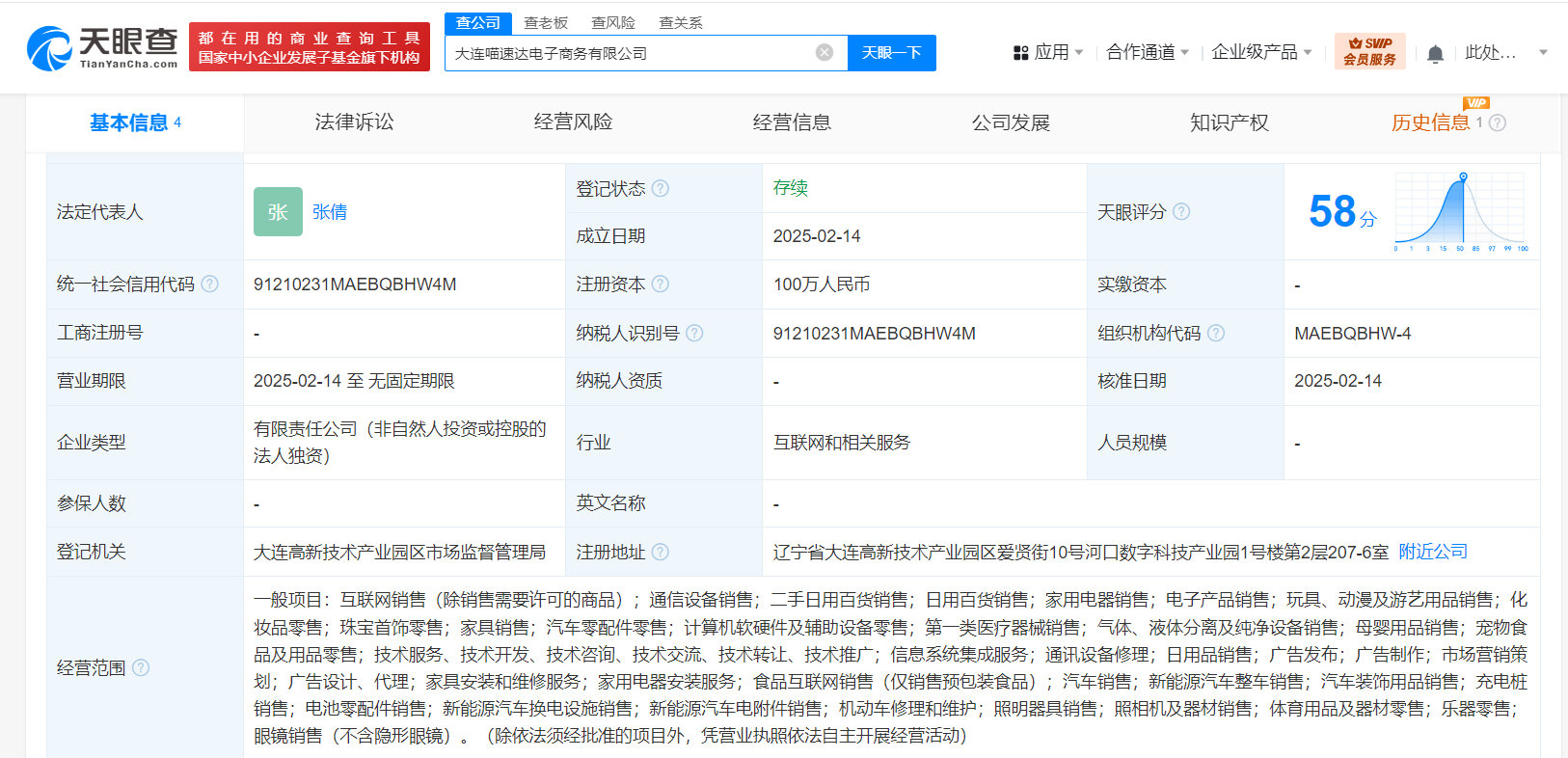Click the 实缴资本 label cell
This screenshot has height=758, width=1568.
1185,284
